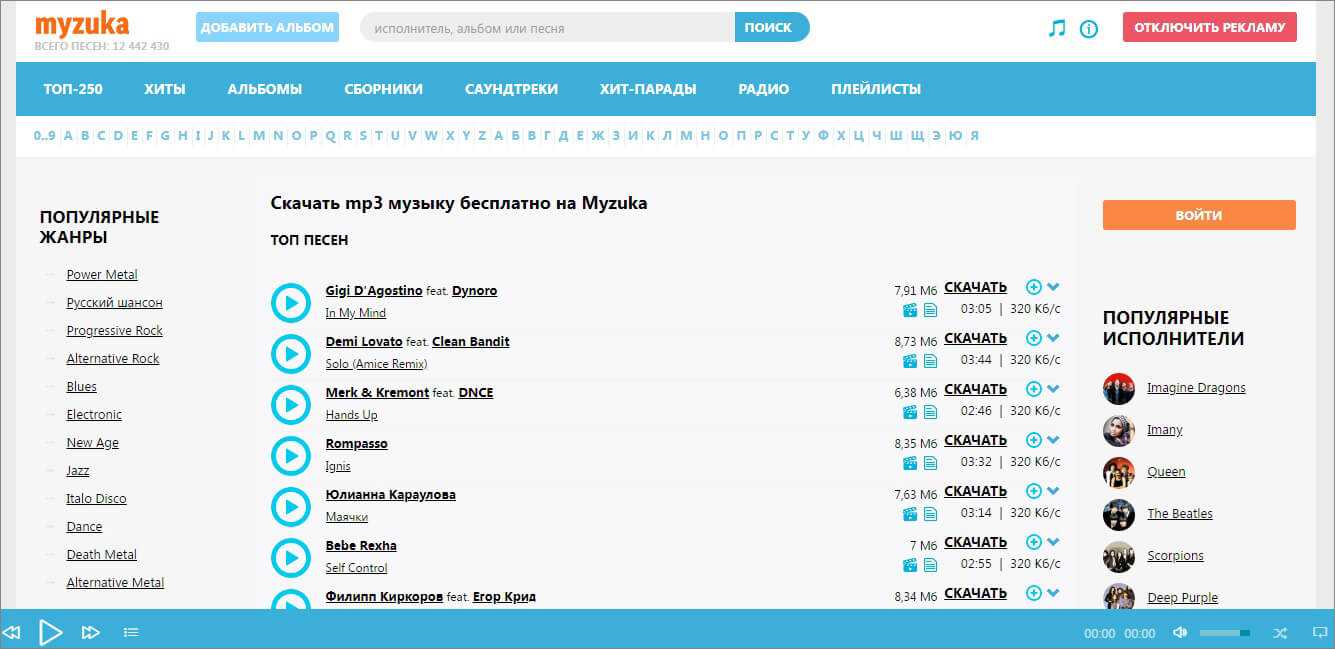Open the ПЛЕЙЛИСТЫ menu item
This screenshot has width=1335, height=649.
coord(876,89)
